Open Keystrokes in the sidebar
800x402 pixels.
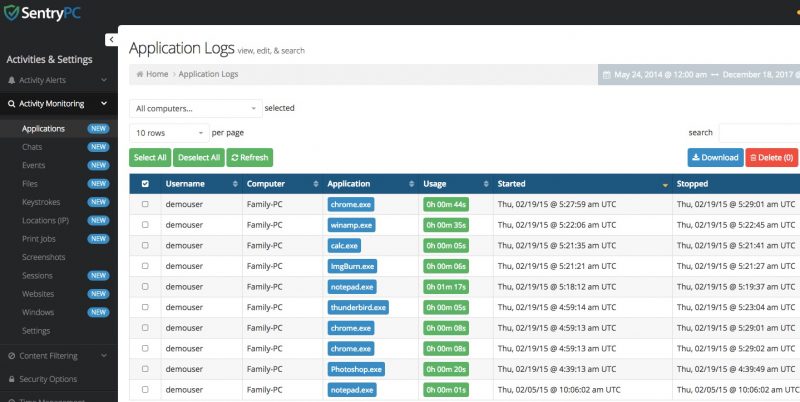[41, 202]
